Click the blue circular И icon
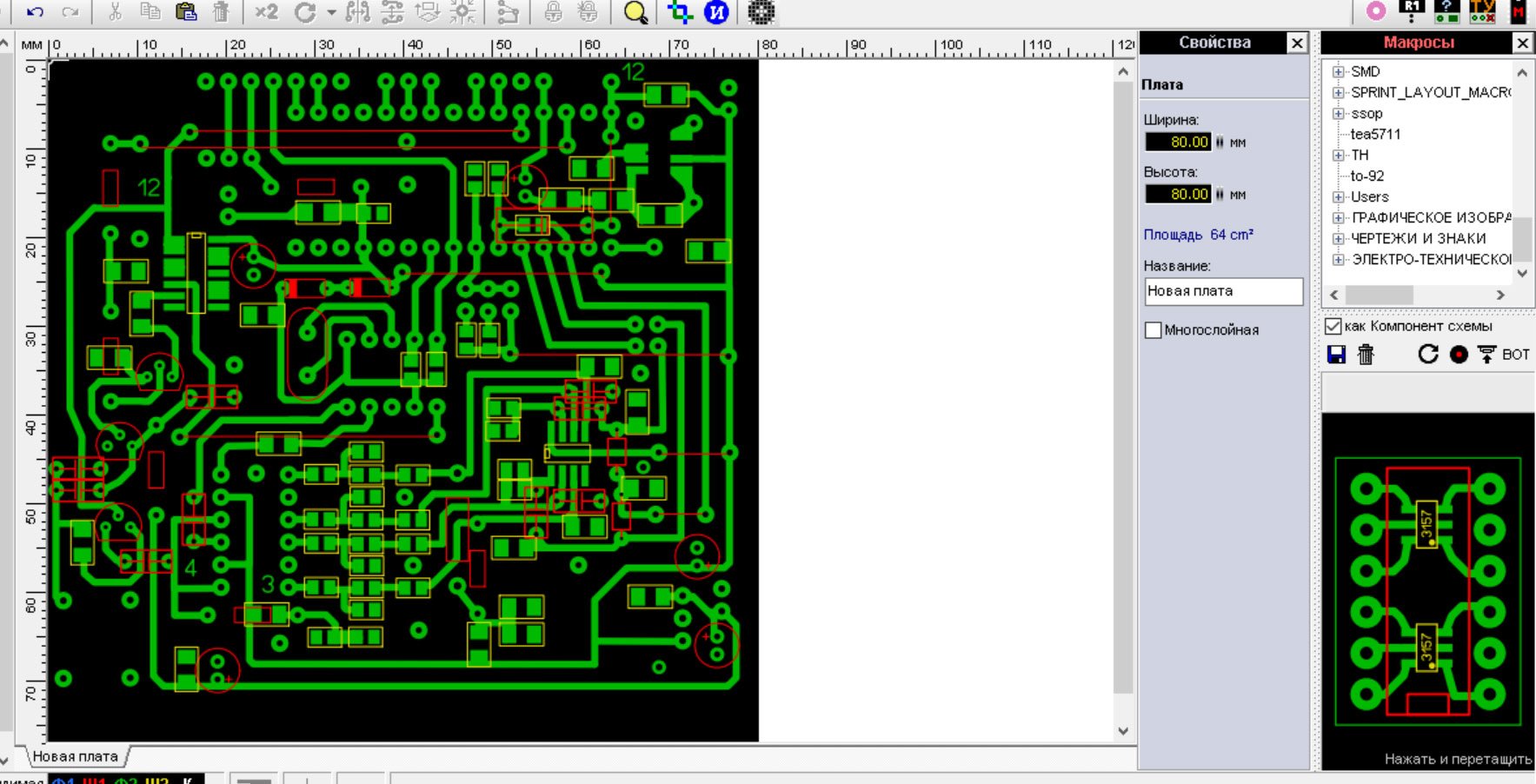 tap(716, 12)
